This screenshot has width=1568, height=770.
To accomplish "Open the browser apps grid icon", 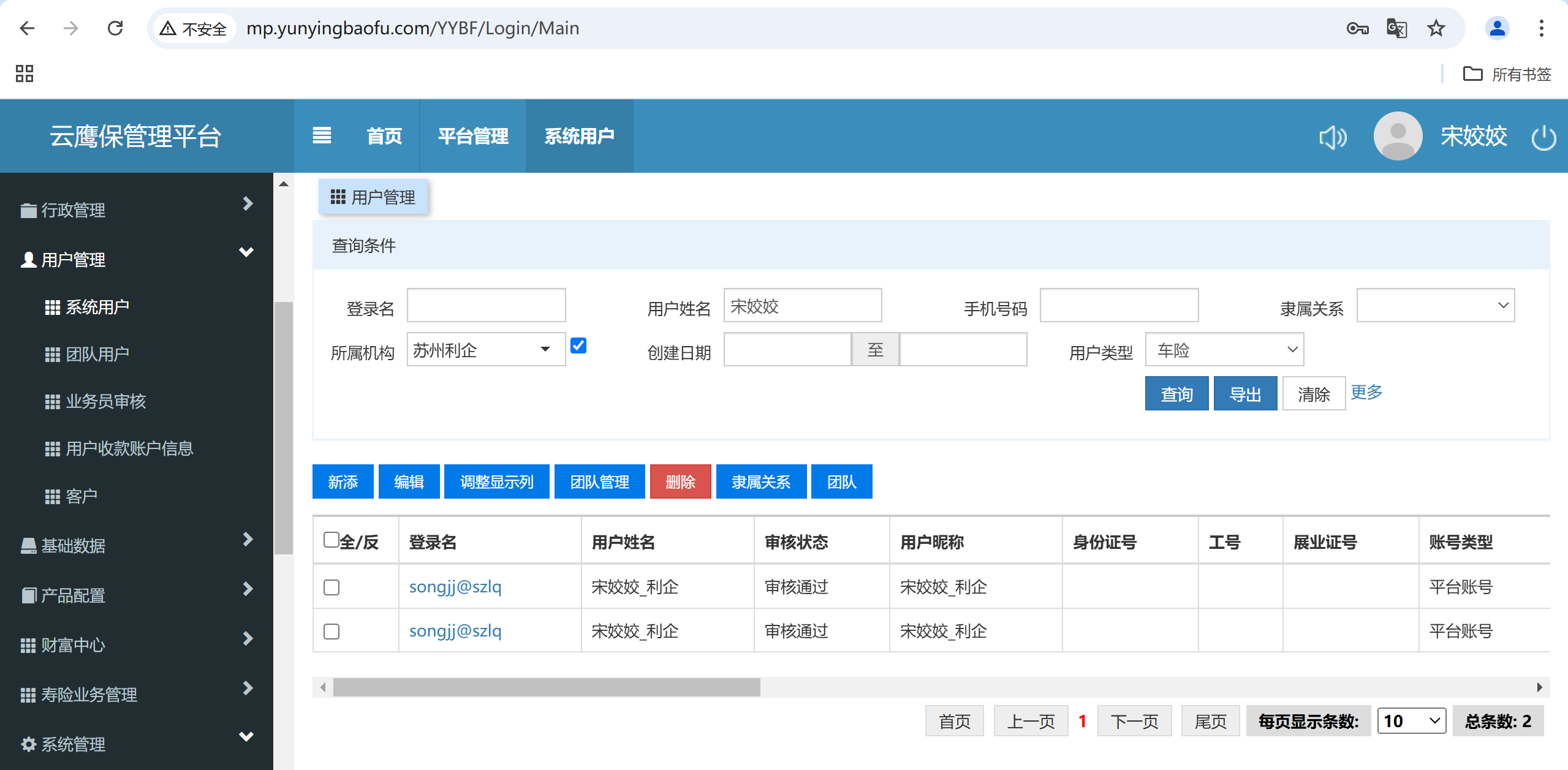I will (25, 74).
